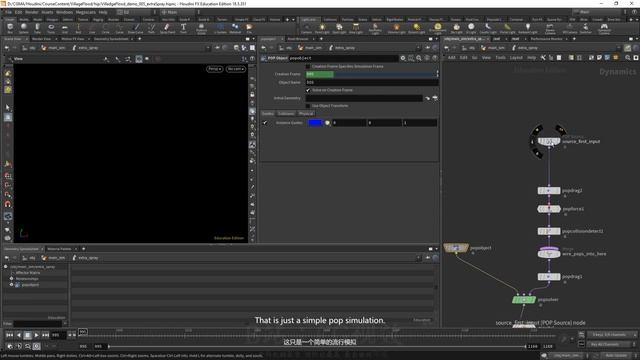
Task: Switch to the Performance Monitor tab
Action: click(x=547, y=39)
